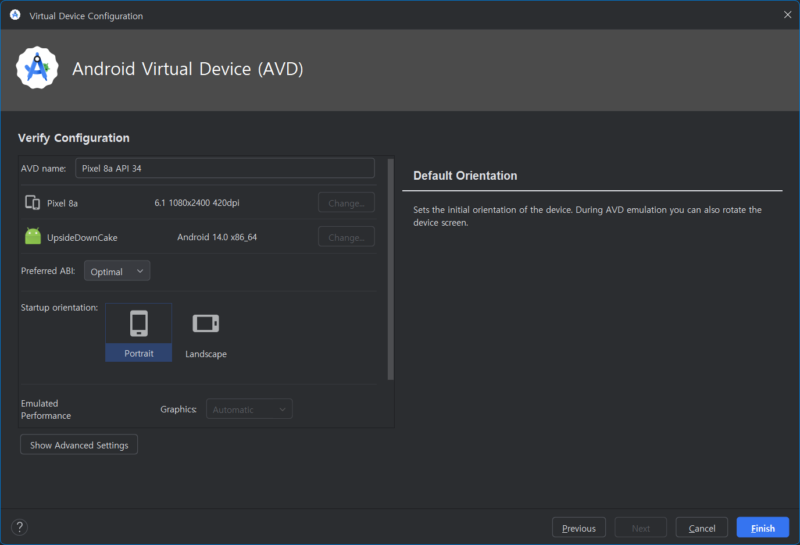Click the 'Pixel 8a' device name text

62,203
